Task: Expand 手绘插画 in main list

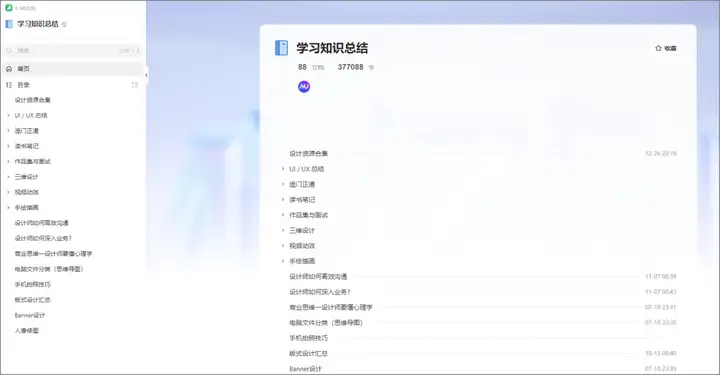Action: (283, 261)
